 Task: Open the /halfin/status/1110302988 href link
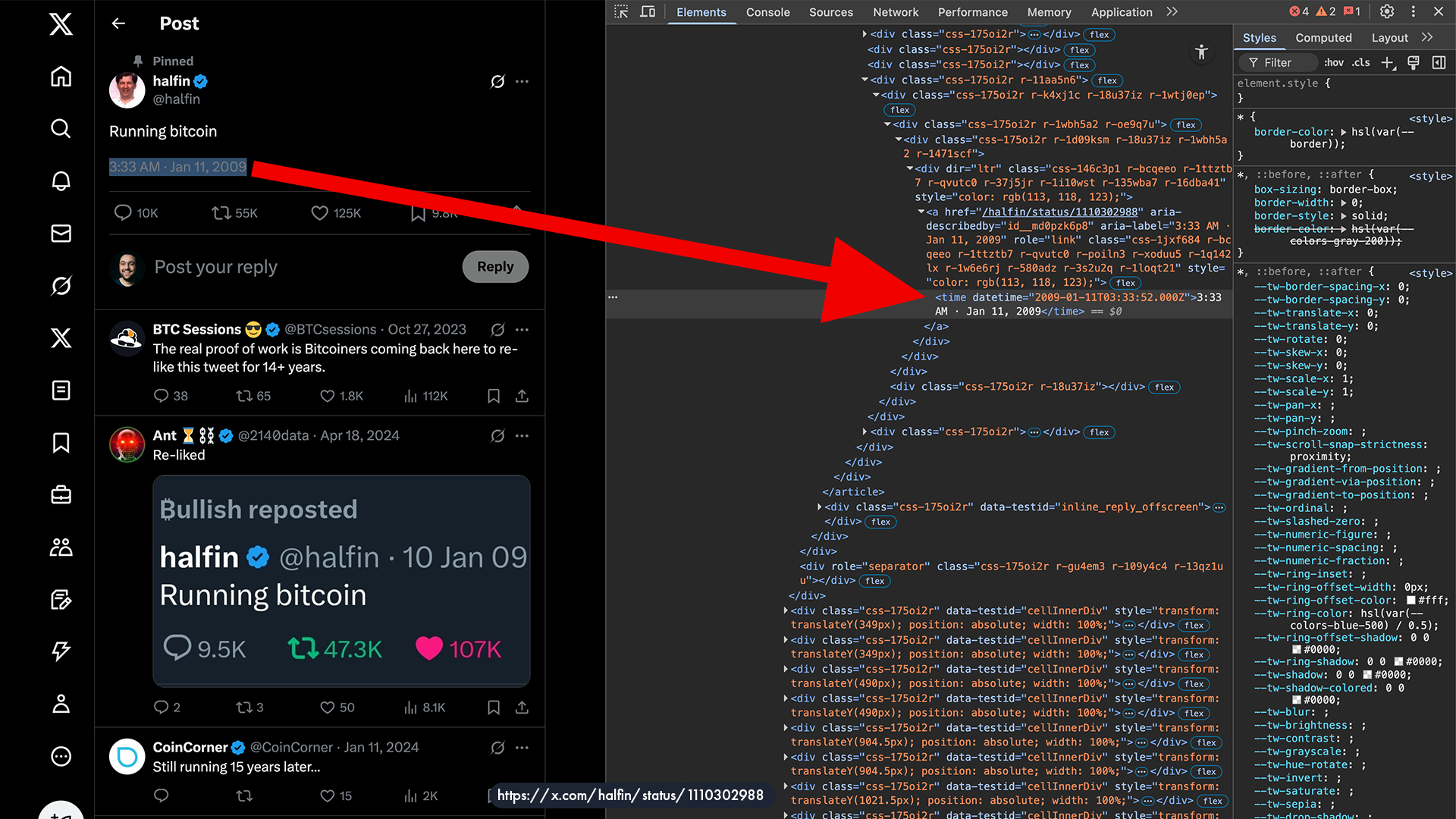(1059, 212)
